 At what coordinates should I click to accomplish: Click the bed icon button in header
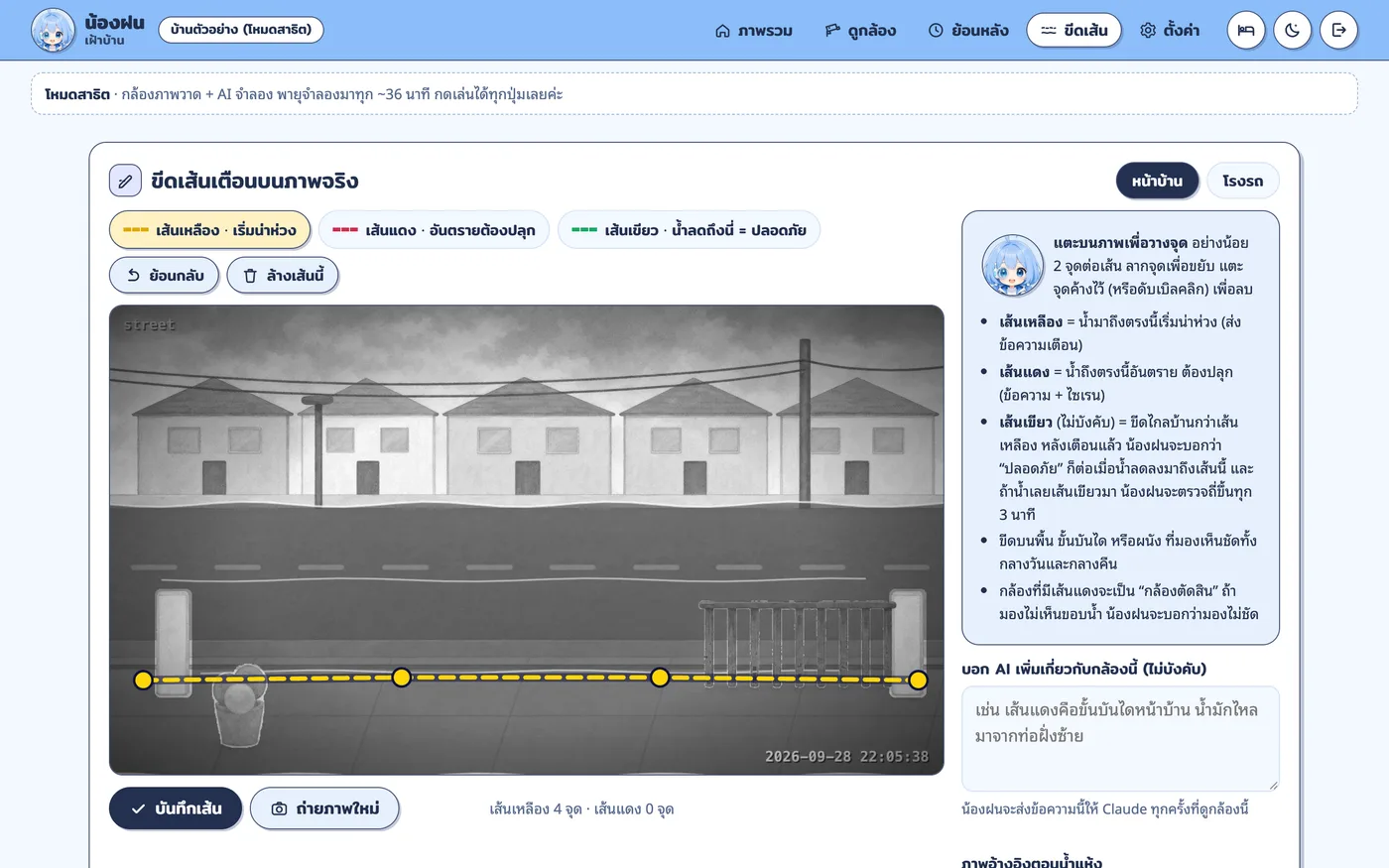tap(1246, 31)
